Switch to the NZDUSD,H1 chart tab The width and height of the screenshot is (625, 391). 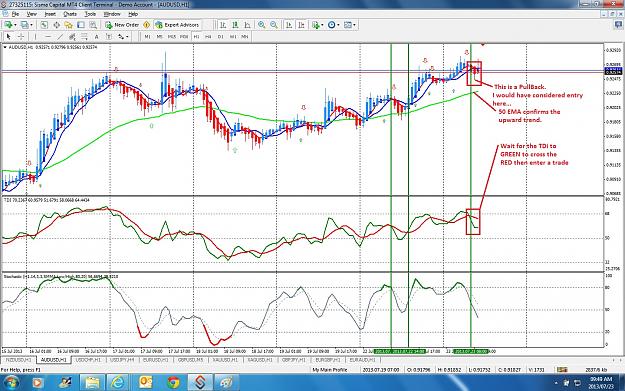click(18, 360)
